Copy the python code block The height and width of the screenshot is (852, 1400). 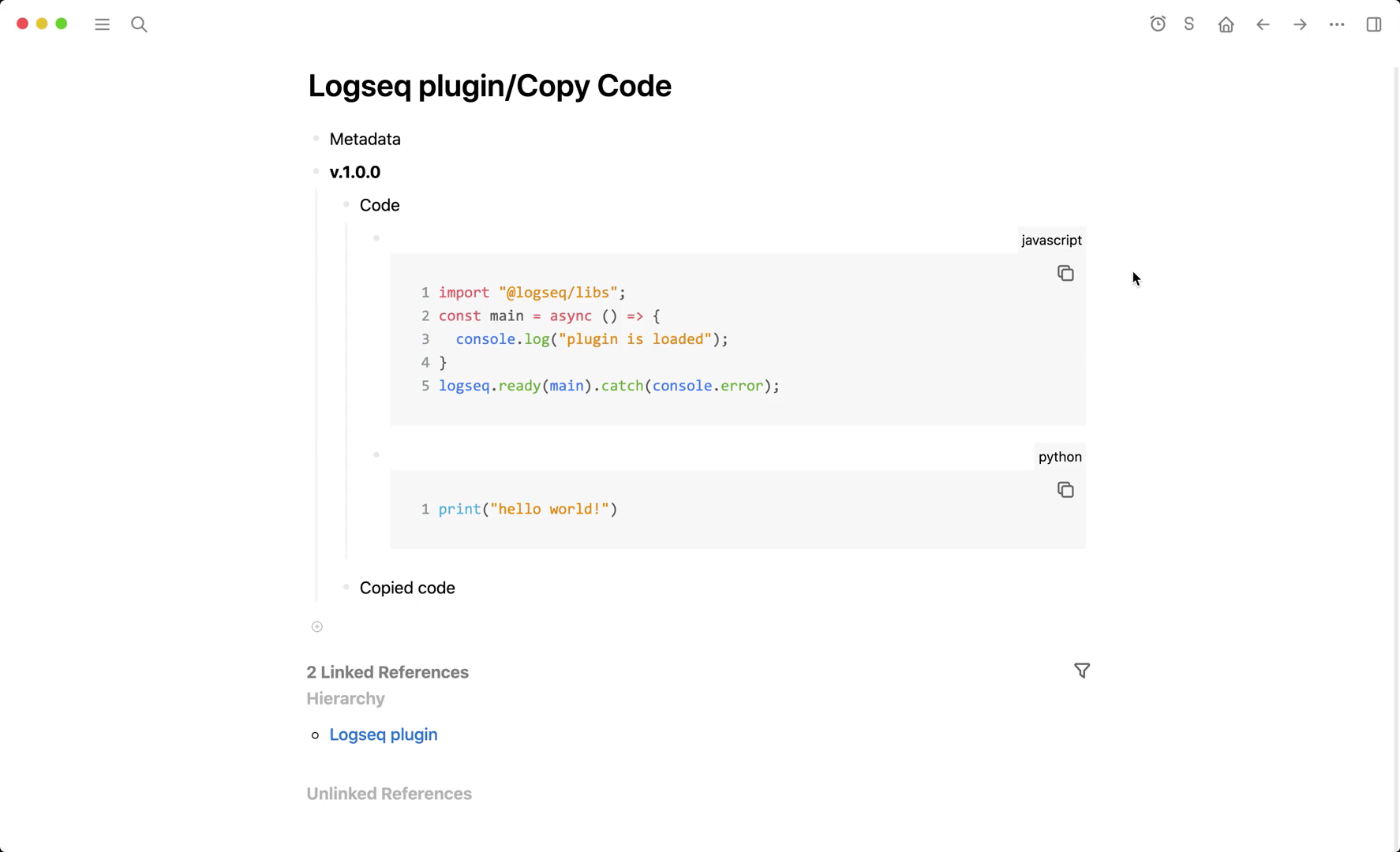1065,490
